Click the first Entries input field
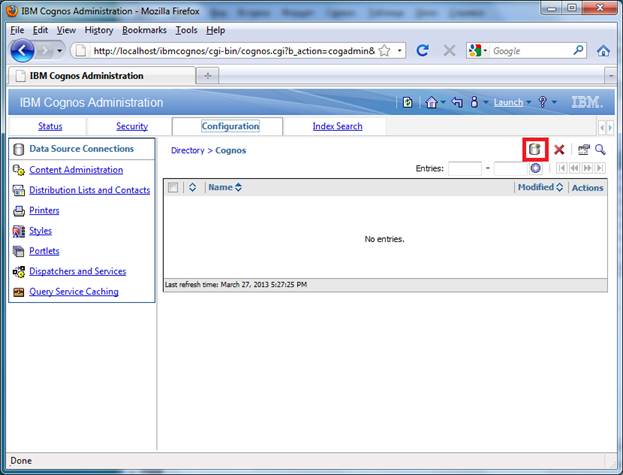623x475 pixels. click(464, 168)
